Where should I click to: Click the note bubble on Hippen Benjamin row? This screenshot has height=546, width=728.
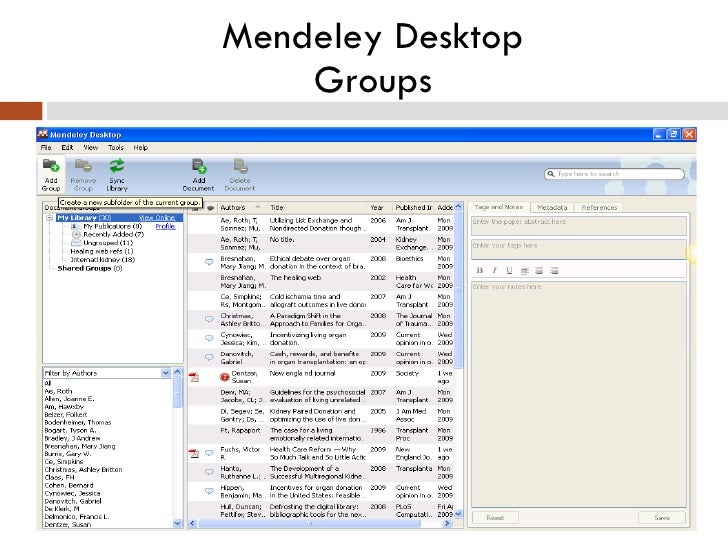209,491
